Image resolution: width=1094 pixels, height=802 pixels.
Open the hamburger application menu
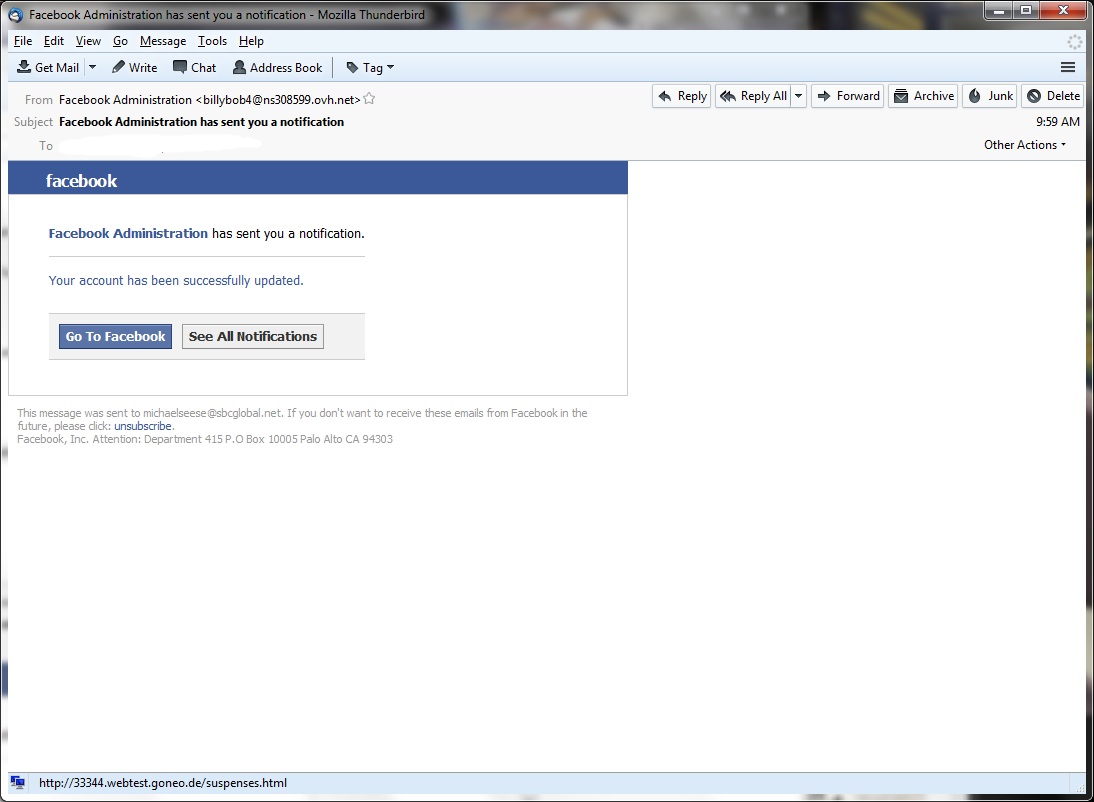pyautogui.click(x=1067, y=68)
